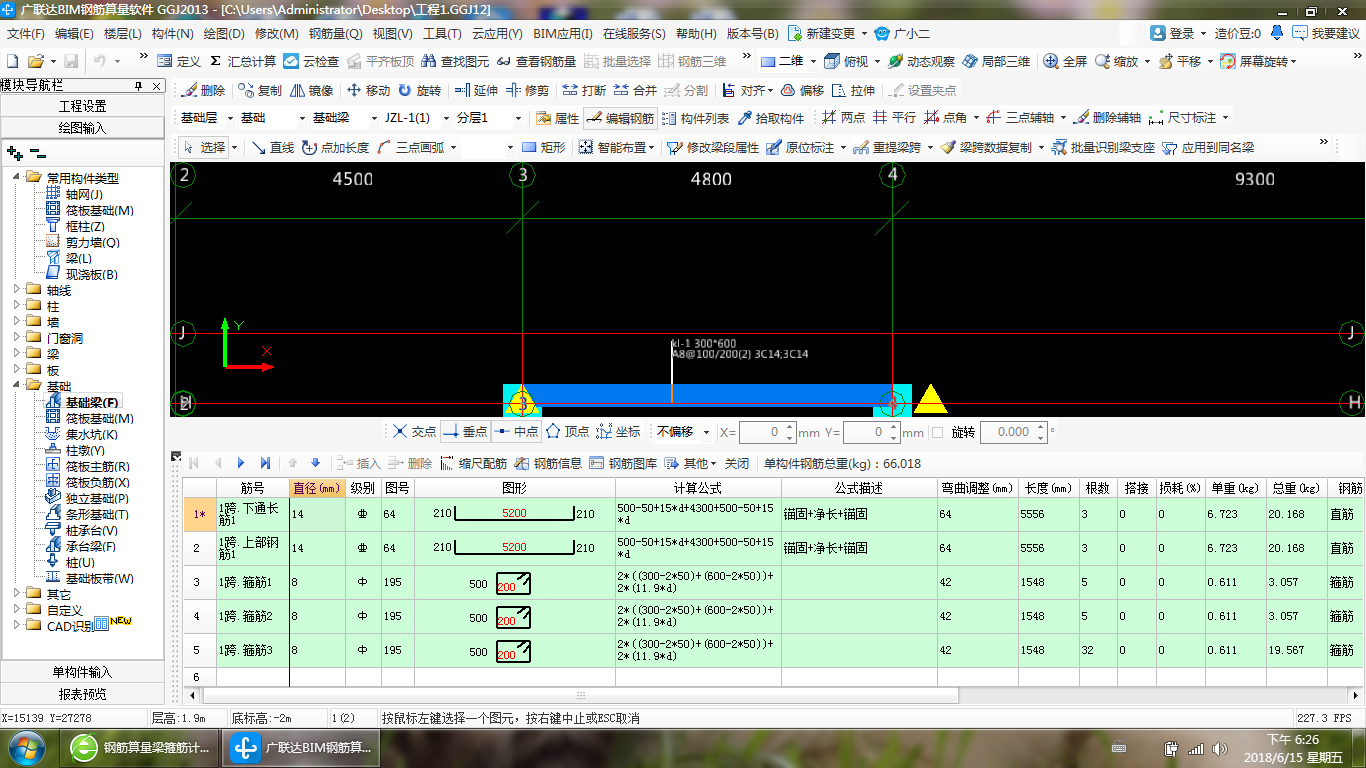Open the BIM应用(I) menu

[563, 33]
